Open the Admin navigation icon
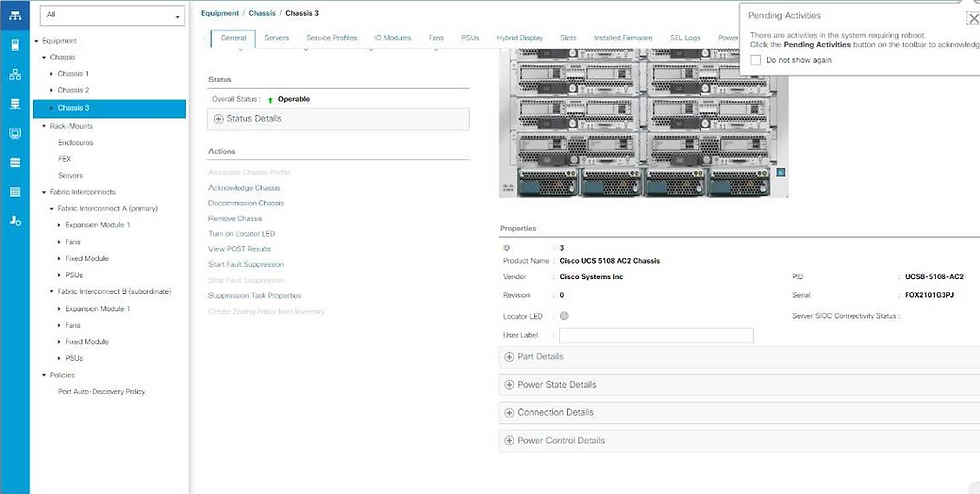This screenshot has height=494, width=980. [15, 221]
